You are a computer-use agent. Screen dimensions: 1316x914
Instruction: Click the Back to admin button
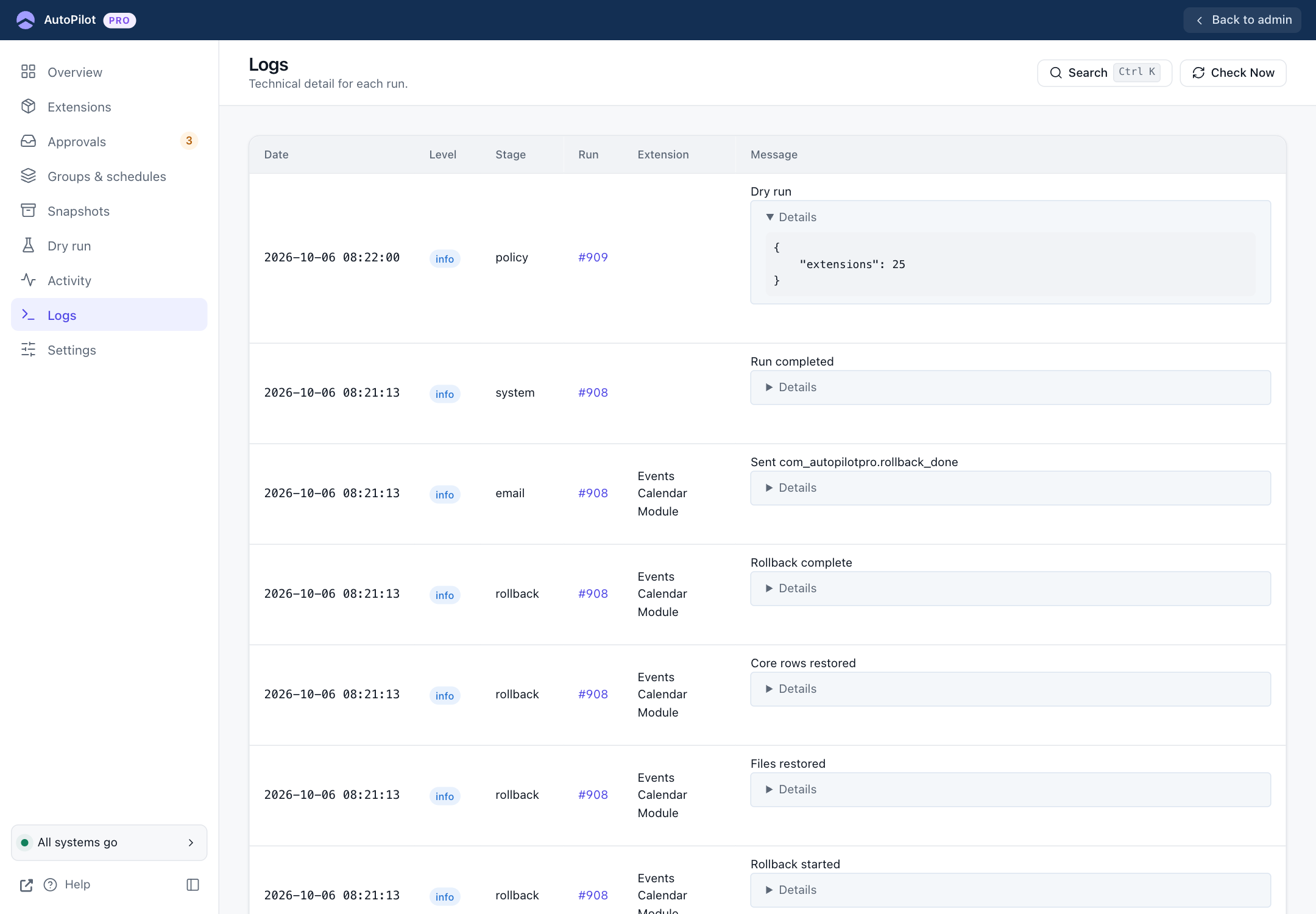[1242, 20]
